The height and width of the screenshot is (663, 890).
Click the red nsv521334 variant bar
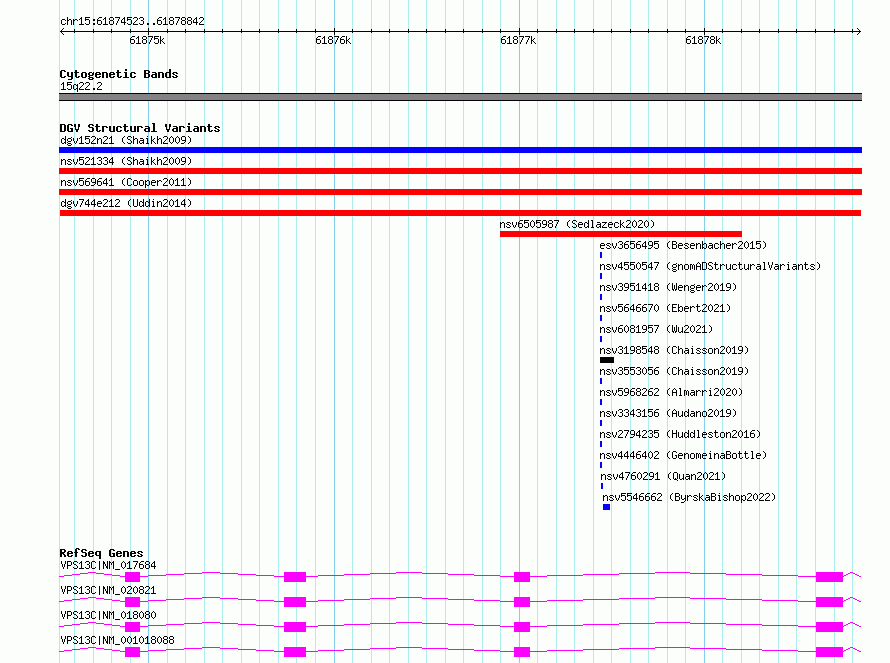[x=460, y=171]
